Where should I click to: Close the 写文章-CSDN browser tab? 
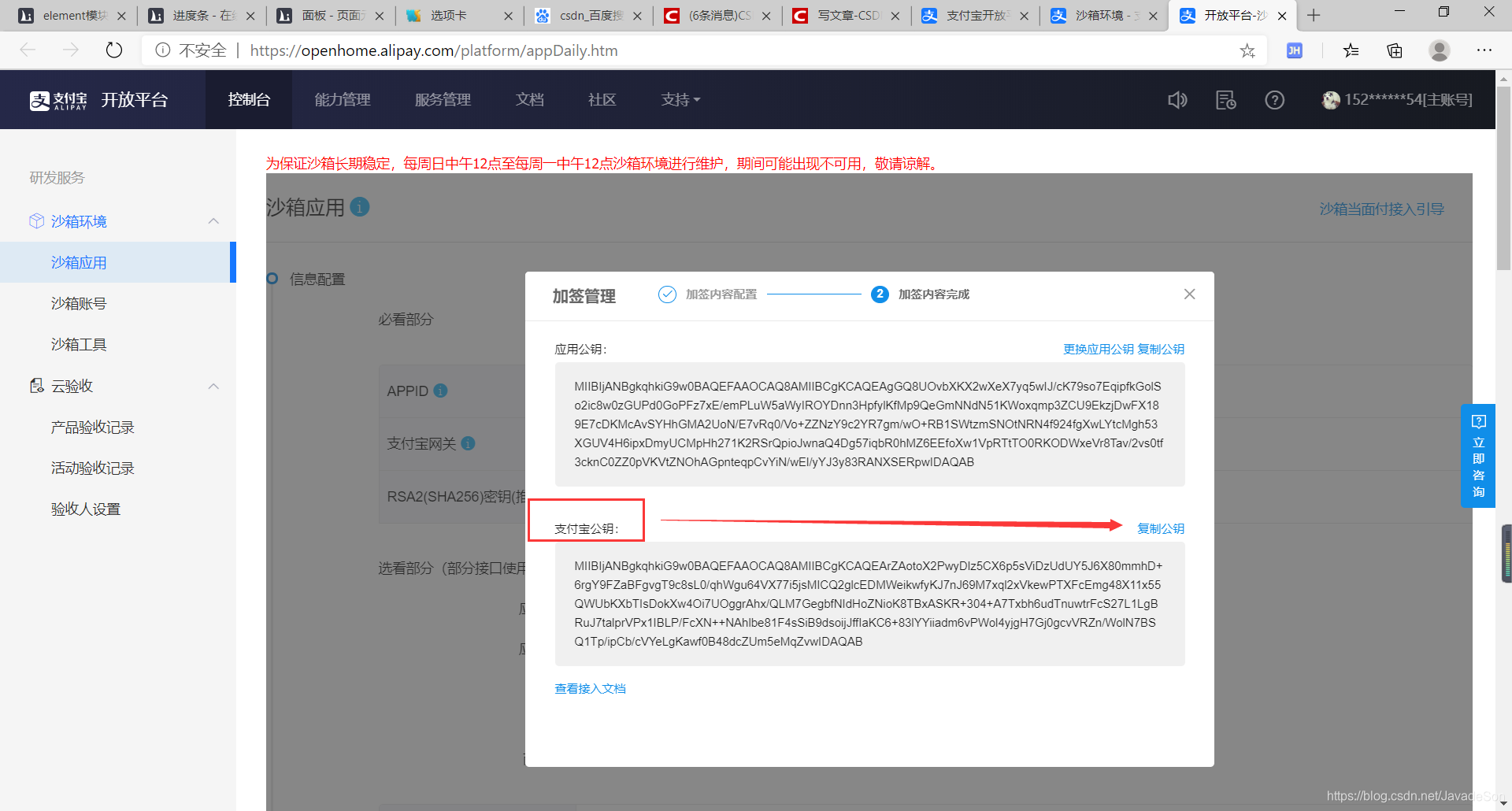click(895, 16)
